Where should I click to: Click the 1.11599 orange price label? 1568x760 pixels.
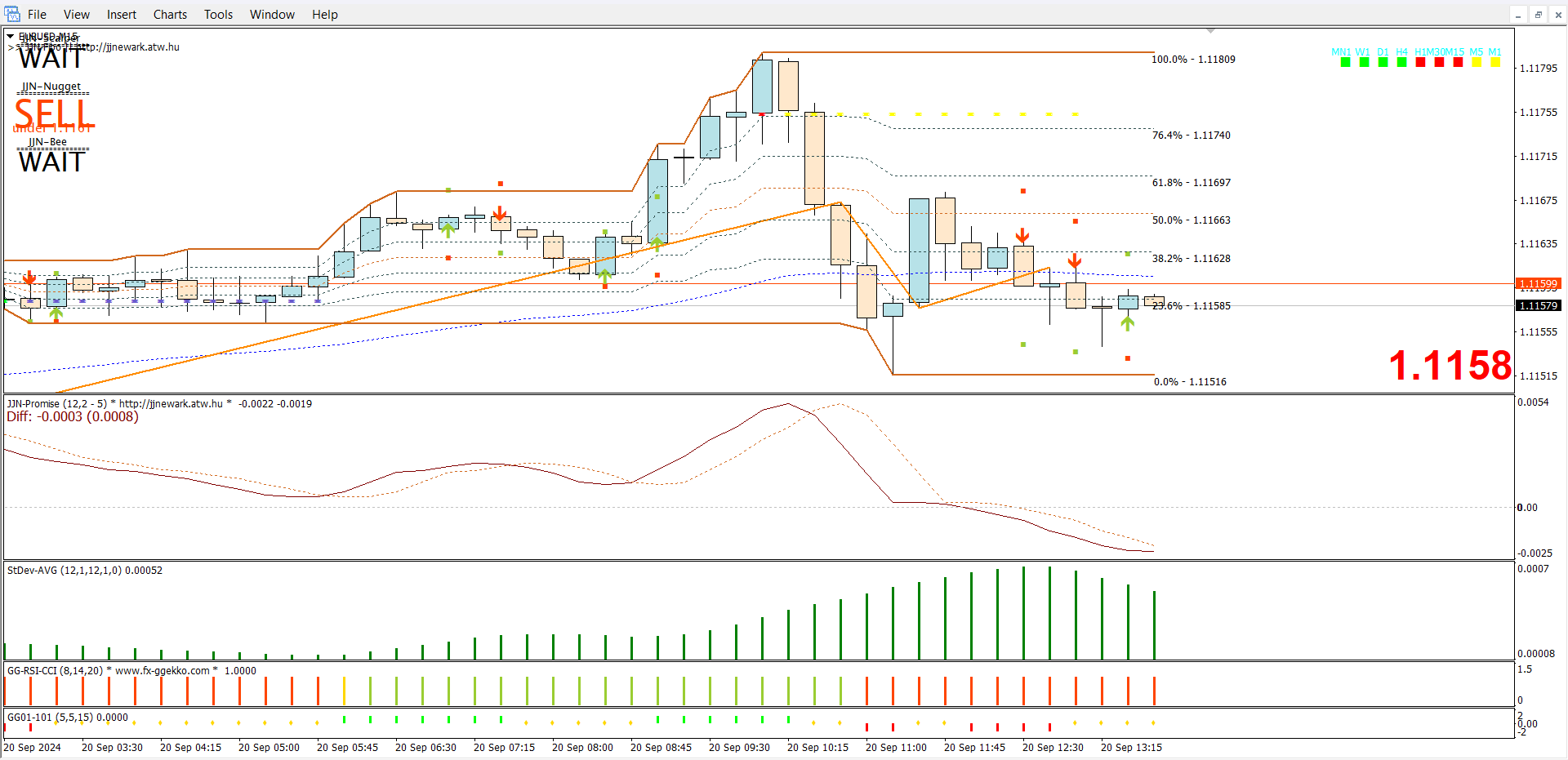(x=1538, y=284)
